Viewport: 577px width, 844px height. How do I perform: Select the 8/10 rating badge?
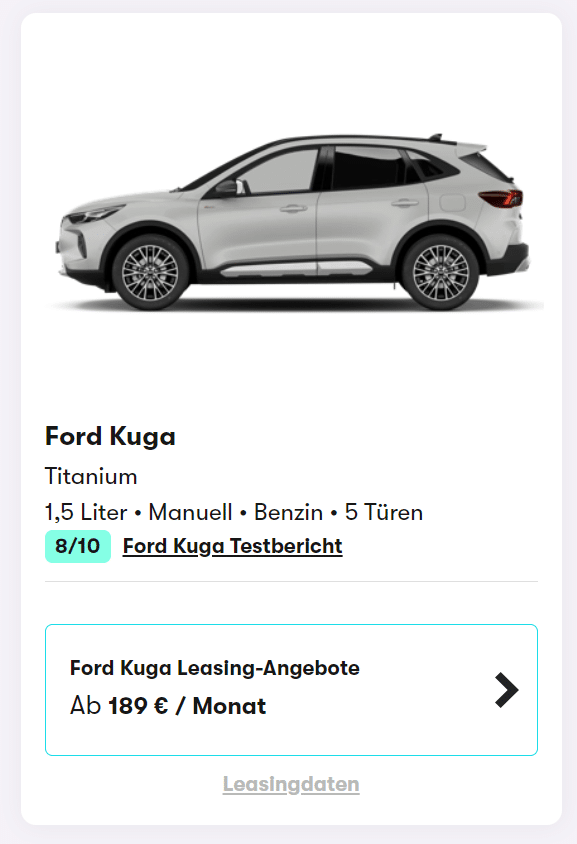[78, 546]
